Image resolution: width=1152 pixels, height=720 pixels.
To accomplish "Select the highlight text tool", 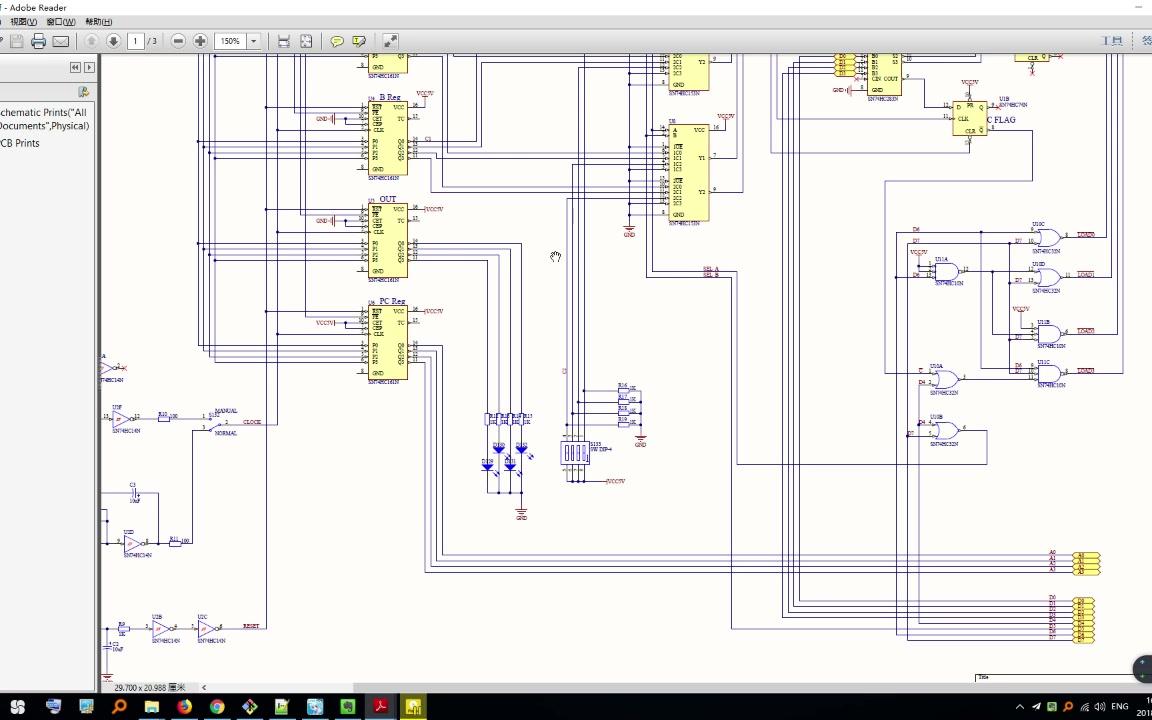I will (359, 41).
